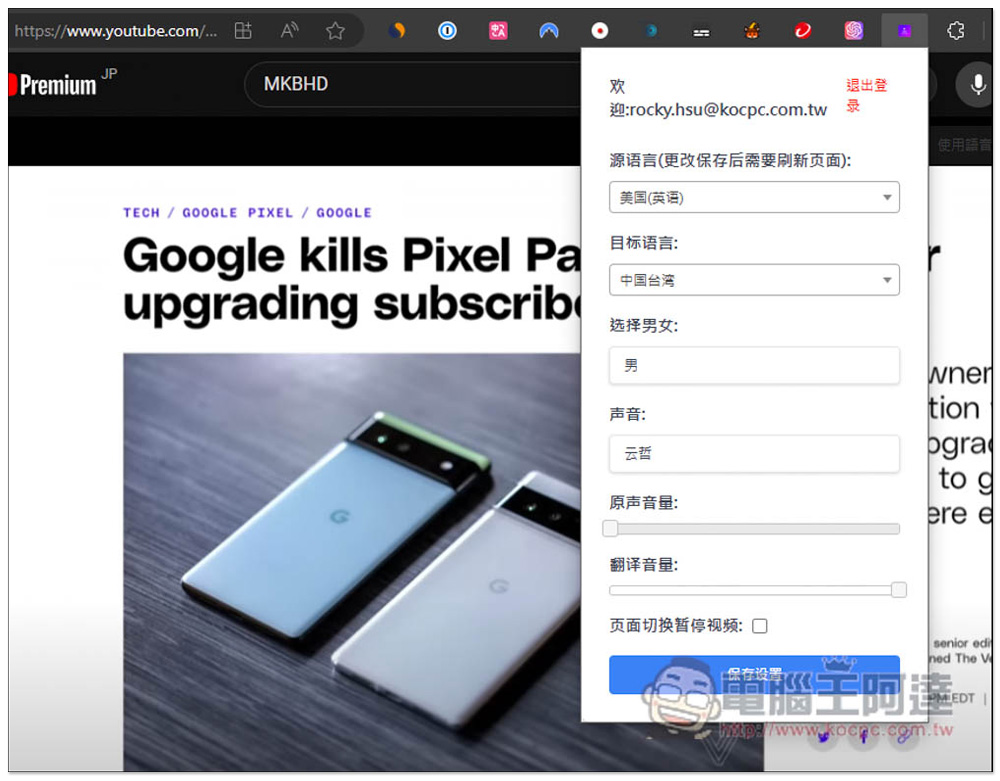Click the Google kills Pixel Pass headline
The image size is (1000, 781).
click(352, 279)
